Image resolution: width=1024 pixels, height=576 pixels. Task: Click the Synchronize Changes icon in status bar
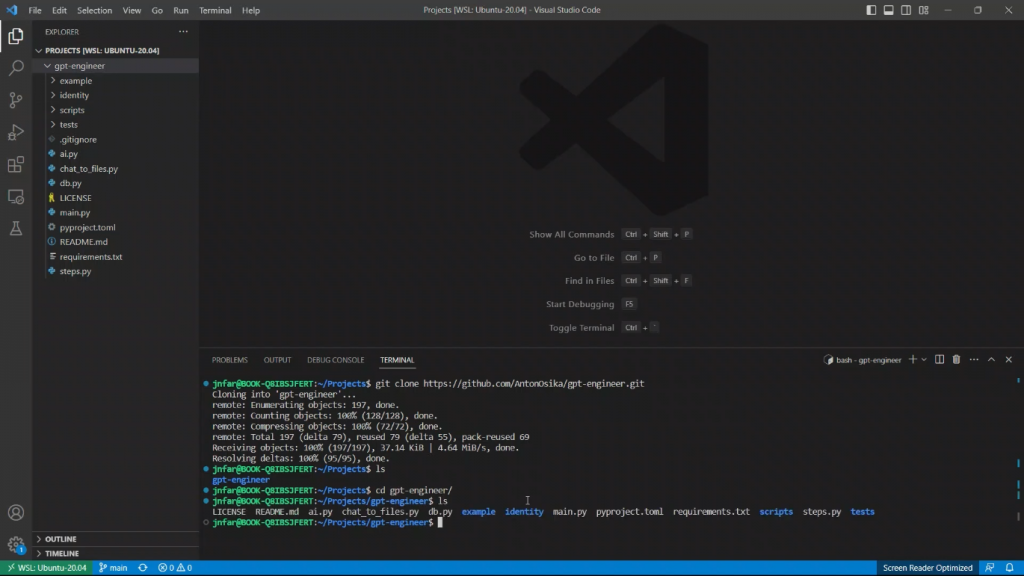pos(145,568)
